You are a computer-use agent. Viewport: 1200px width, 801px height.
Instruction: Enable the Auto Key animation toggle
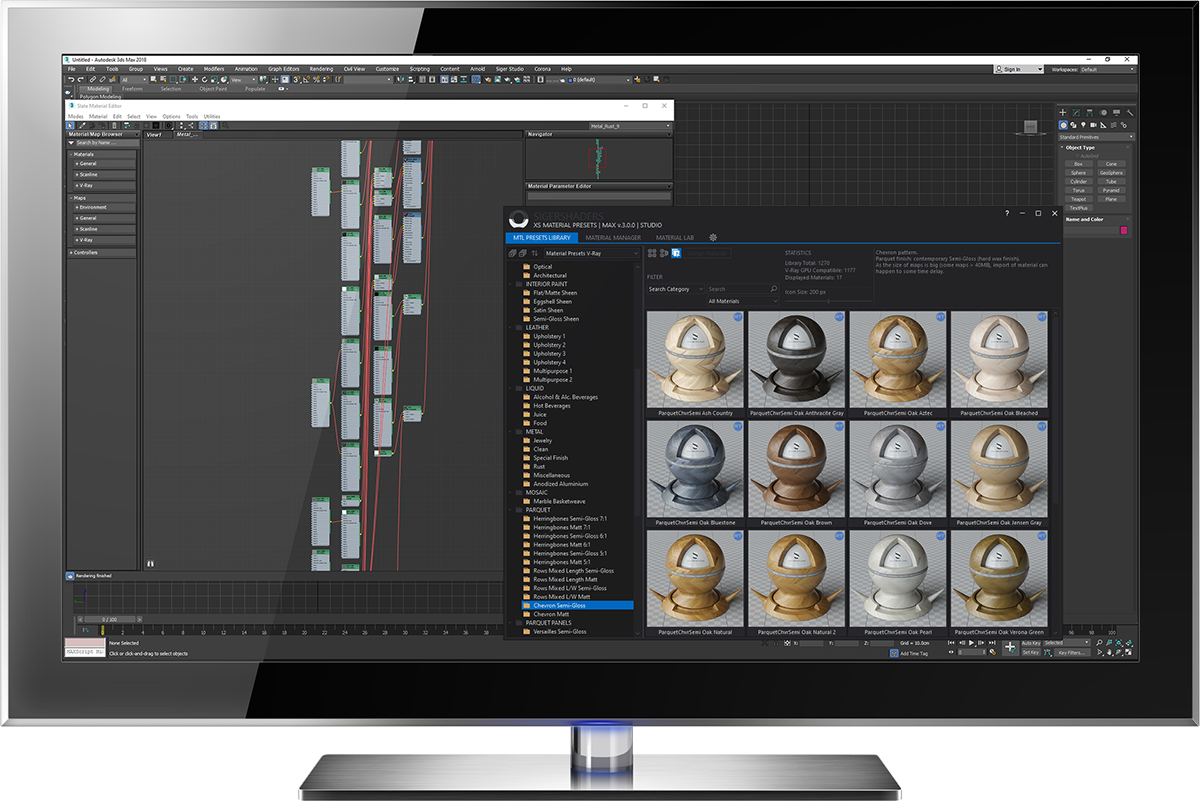click(1031, 643)
